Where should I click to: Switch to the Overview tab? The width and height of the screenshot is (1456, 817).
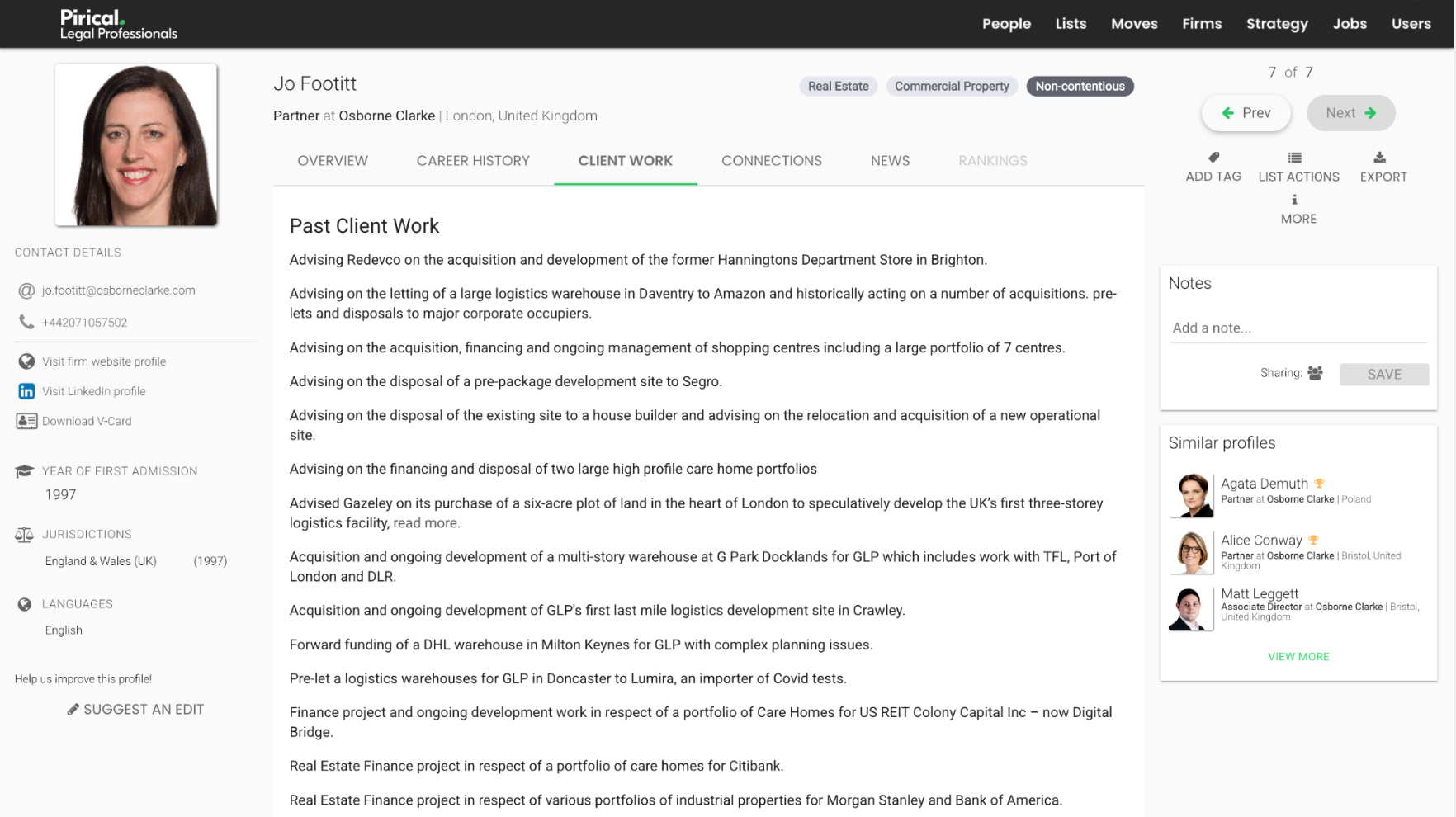click(x=333, y=161)
